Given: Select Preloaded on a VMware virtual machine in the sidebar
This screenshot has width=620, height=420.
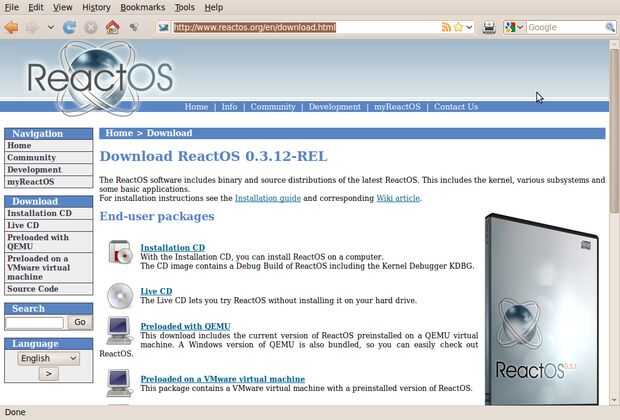Looking at the screenshot, I should (x=49, y=268).
